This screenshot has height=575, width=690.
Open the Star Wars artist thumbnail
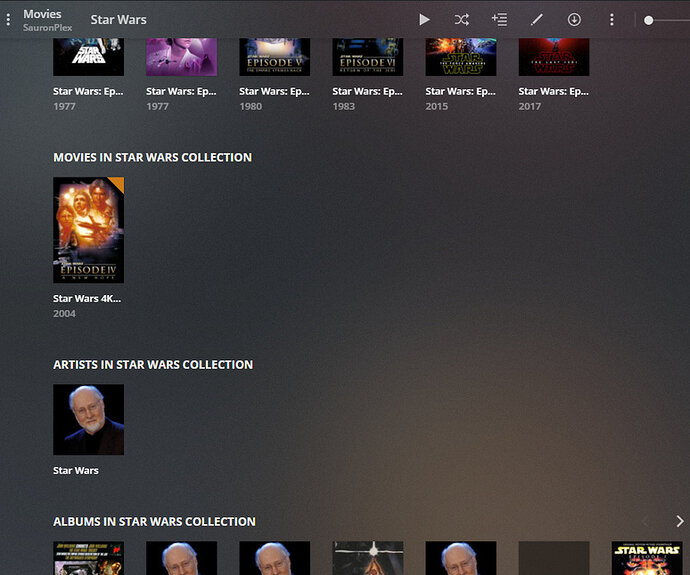click(x=88, y=420)
